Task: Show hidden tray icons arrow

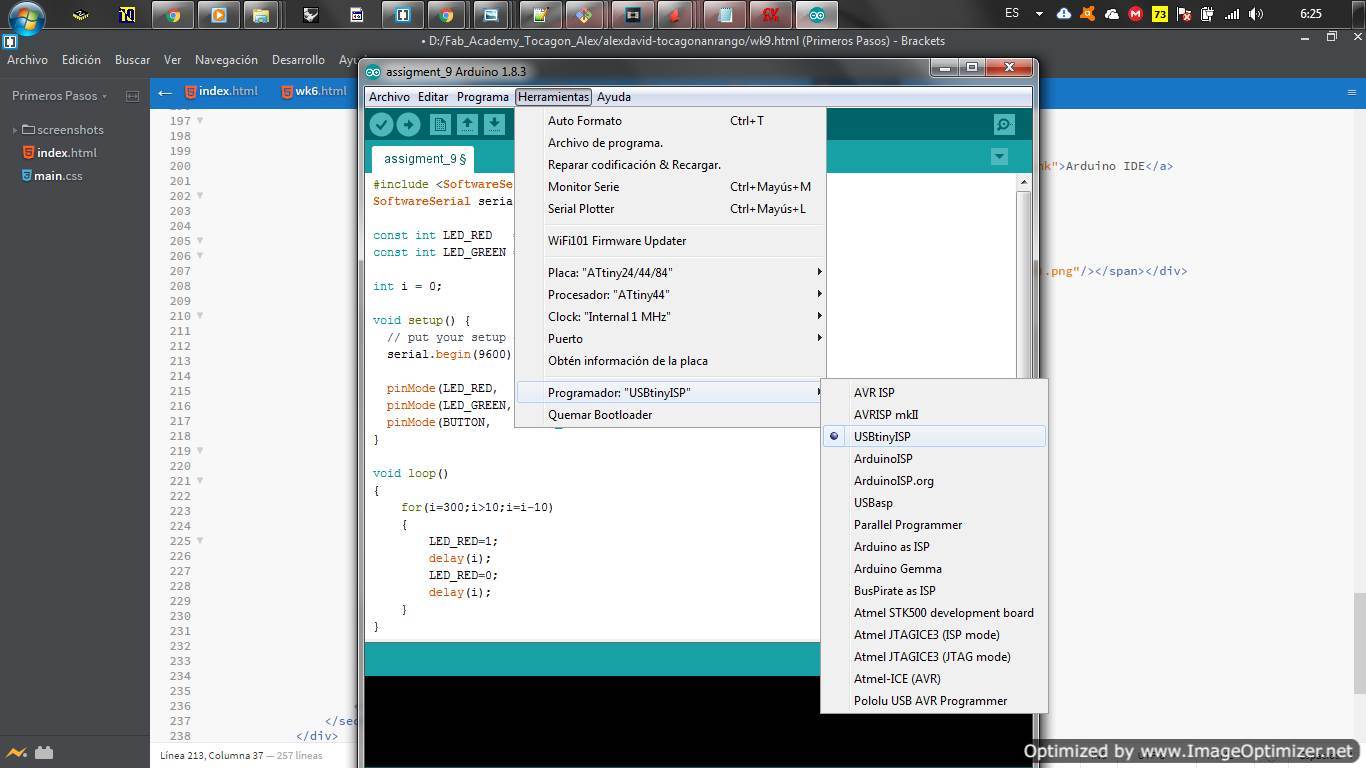Action: [x=1039, y=14]
